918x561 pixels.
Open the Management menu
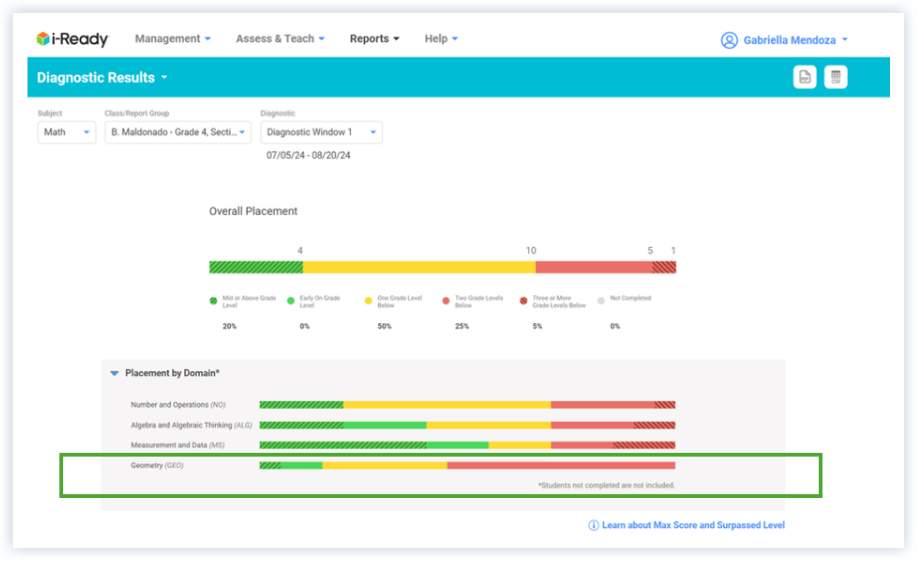173,39
